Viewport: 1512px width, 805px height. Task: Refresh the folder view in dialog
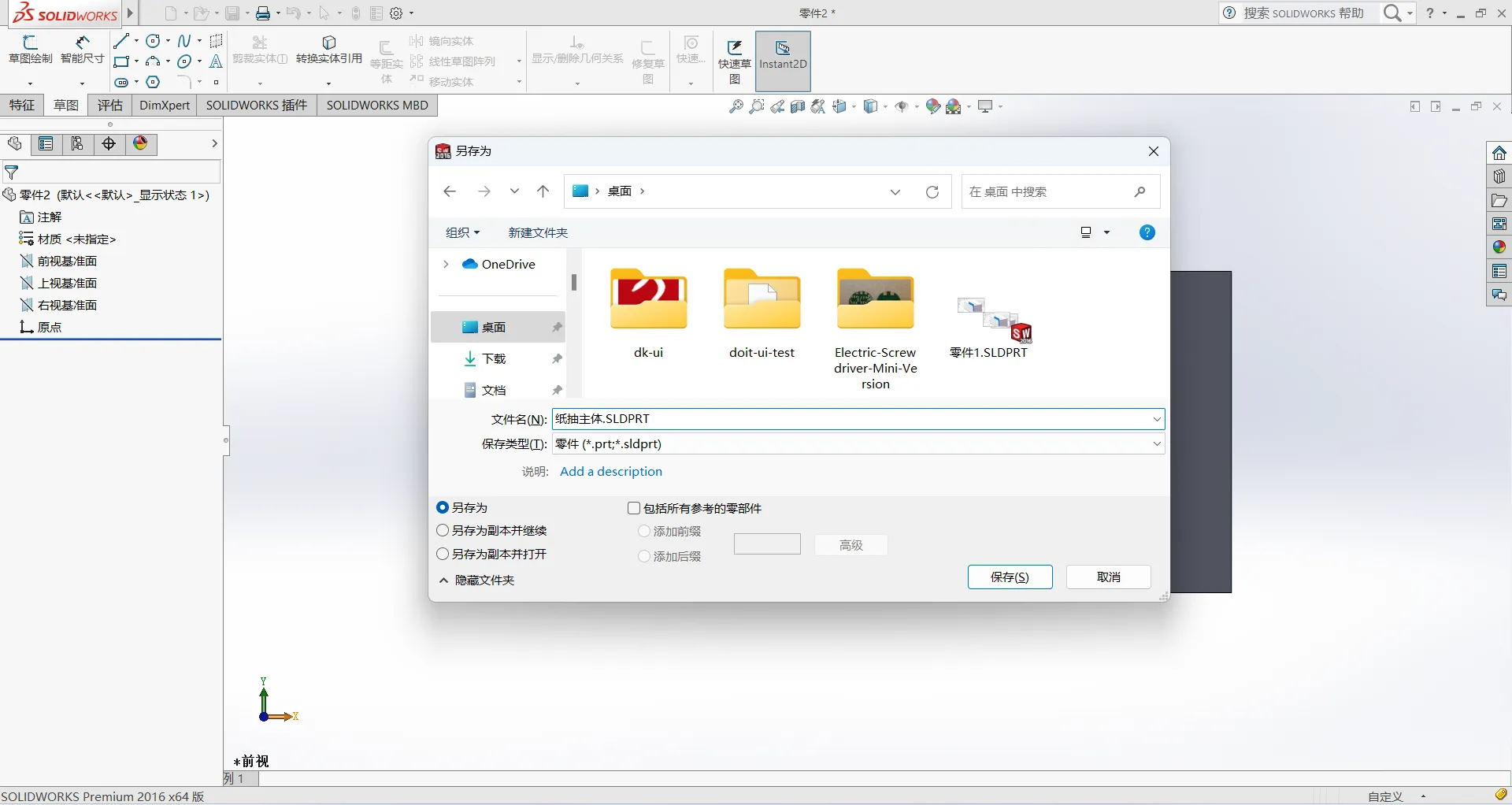(932, 191)
